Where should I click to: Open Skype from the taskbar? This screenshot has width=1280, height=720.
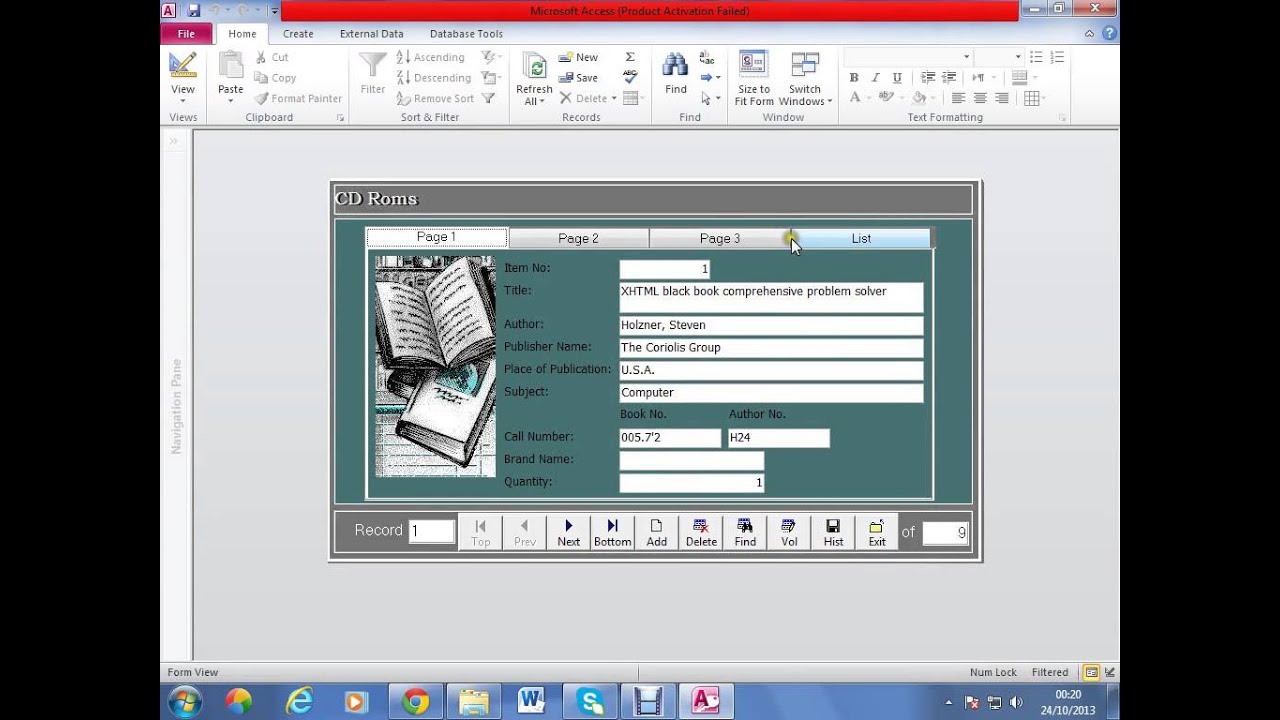pos(589,702)
